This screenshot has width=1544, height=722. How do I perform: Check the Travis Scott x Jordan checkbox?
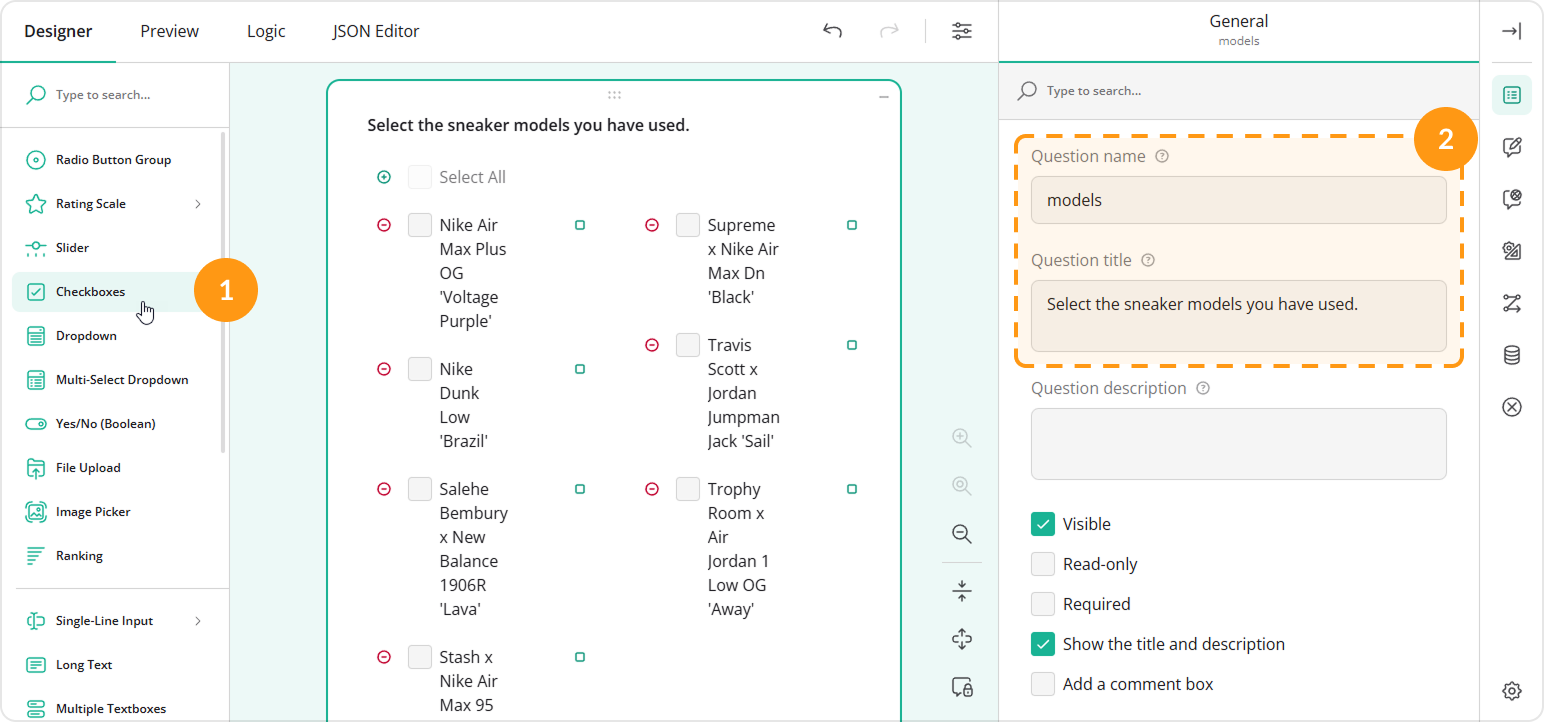[688, 345]
